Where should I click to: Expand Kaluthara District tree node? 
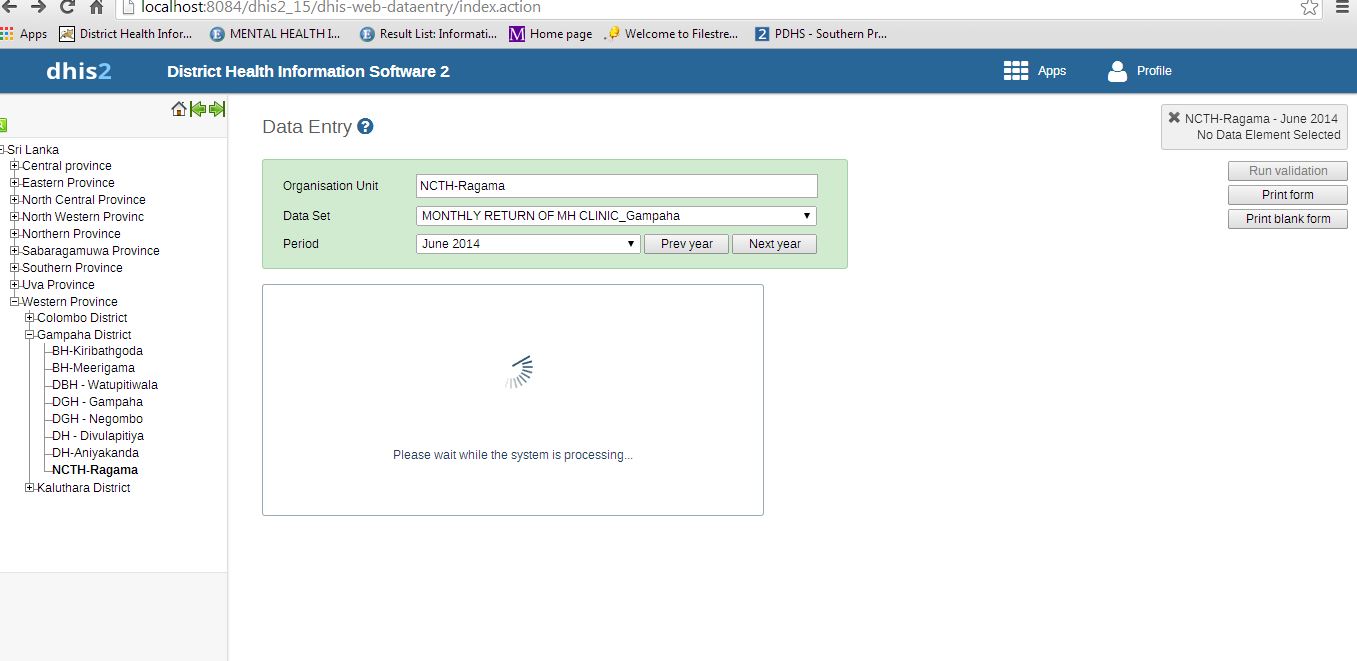click(30, 488)
